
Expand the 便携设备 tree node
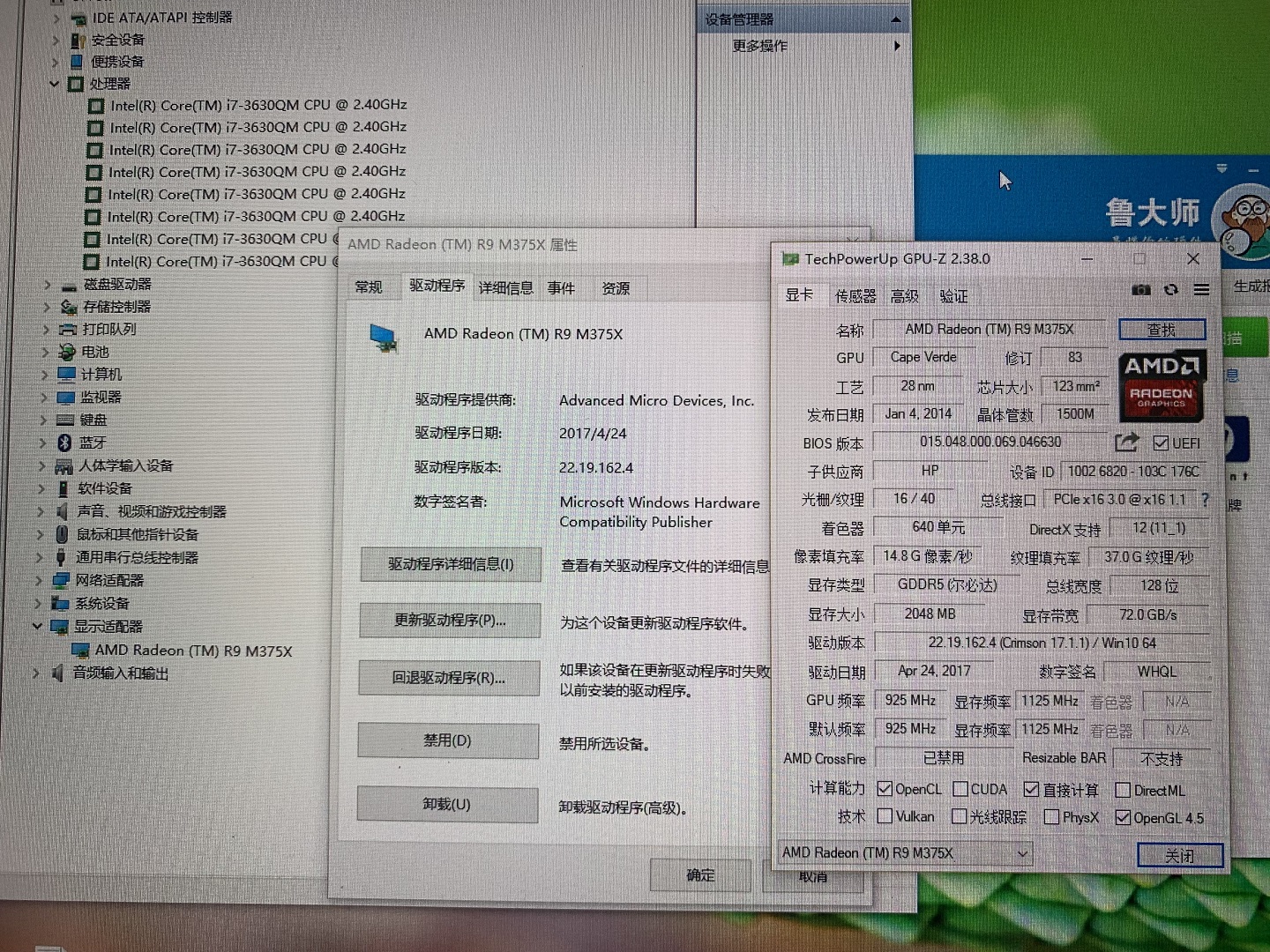(55, 62)
